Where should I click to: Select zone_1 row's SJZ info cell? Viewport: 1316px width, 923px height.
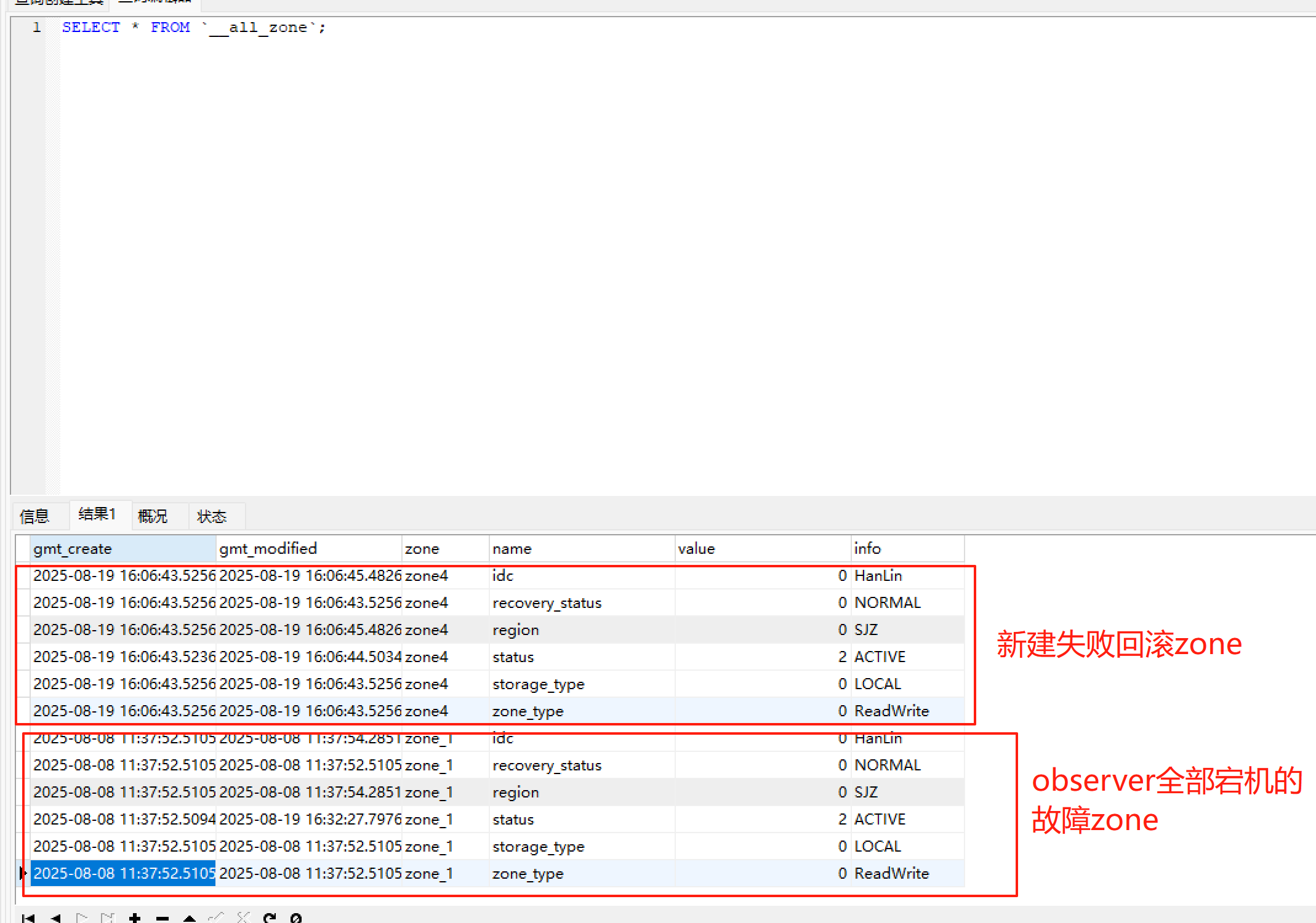908,792
